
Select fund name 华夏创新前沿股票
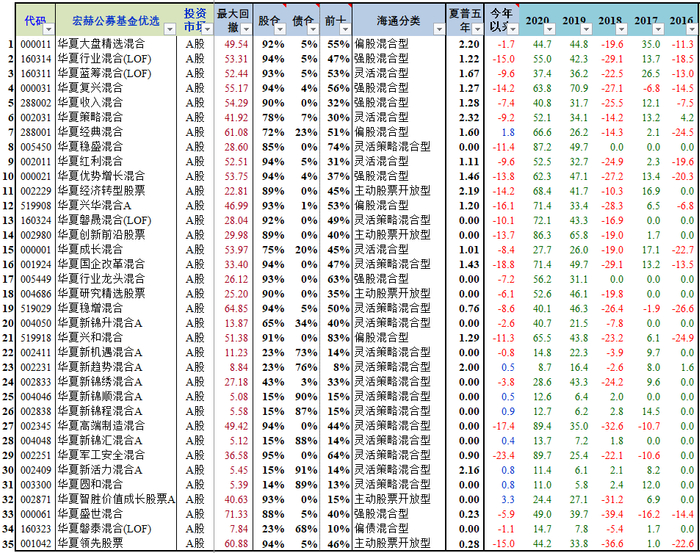(x=101, y=235)
